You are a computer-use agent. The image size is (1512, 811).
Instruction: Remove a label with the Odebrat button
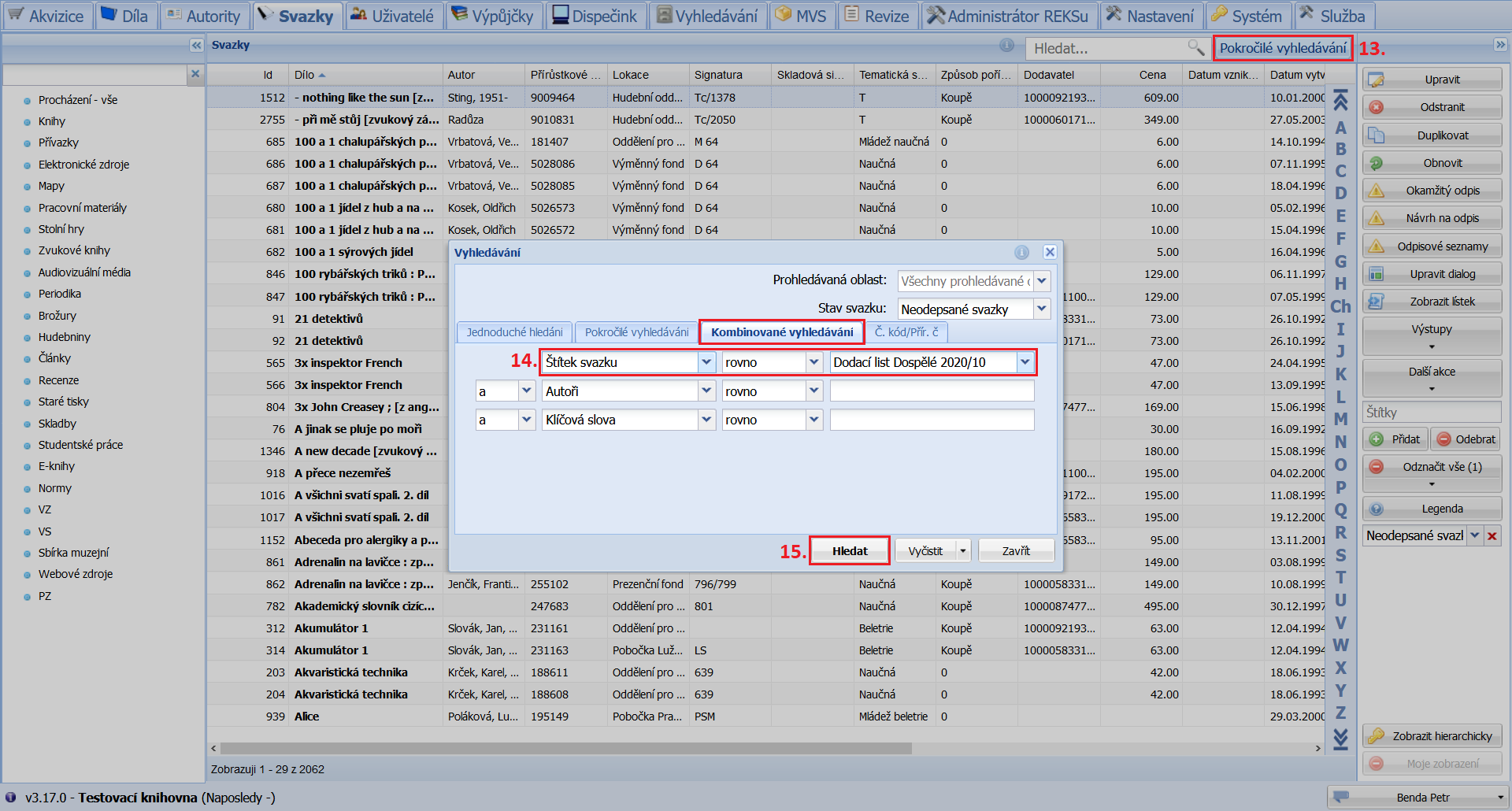click(1466, 439)
